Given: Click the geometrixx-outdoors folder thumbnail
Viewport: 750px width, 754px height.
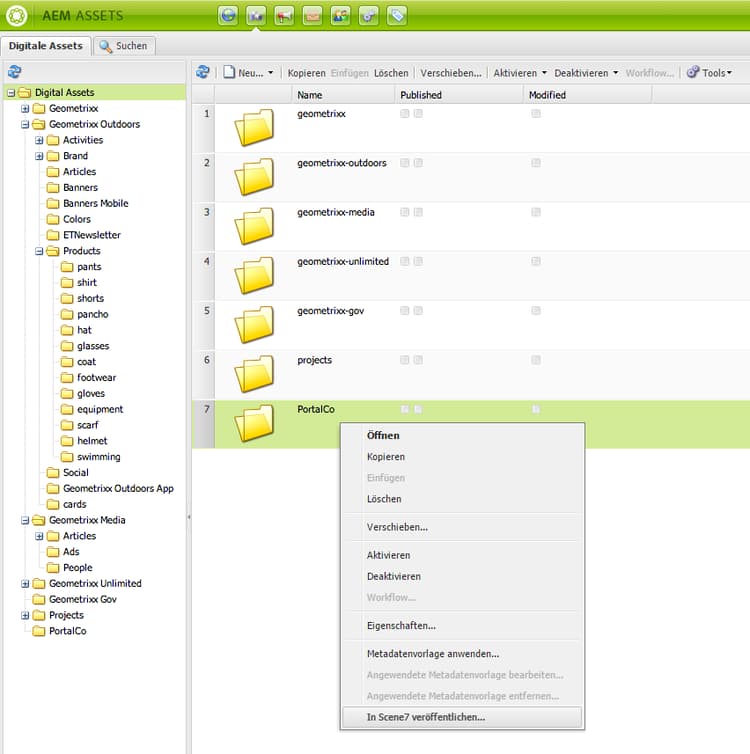Looking at the screenshot, I should 254,176.
